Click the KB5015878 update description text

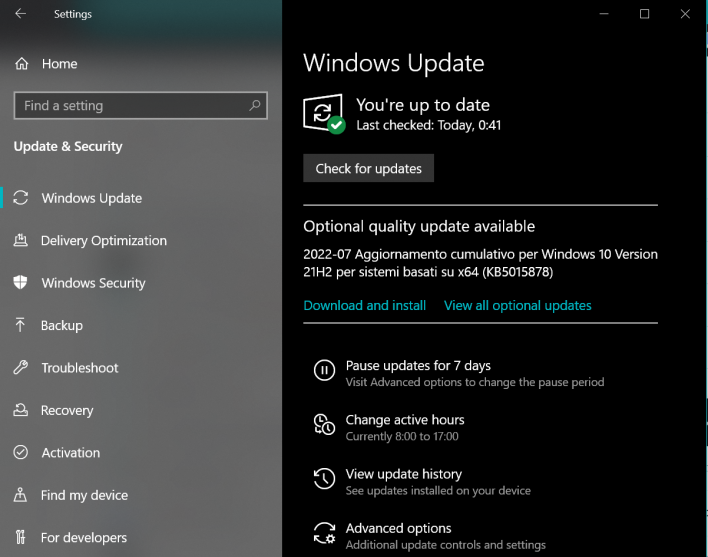tap(480, 263)
